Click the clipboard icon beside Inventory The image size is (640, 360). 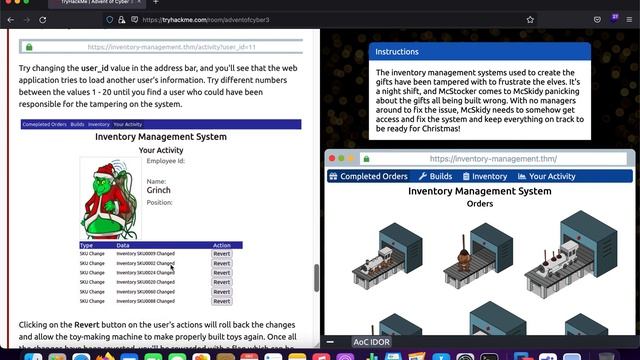tap(466, 176)
